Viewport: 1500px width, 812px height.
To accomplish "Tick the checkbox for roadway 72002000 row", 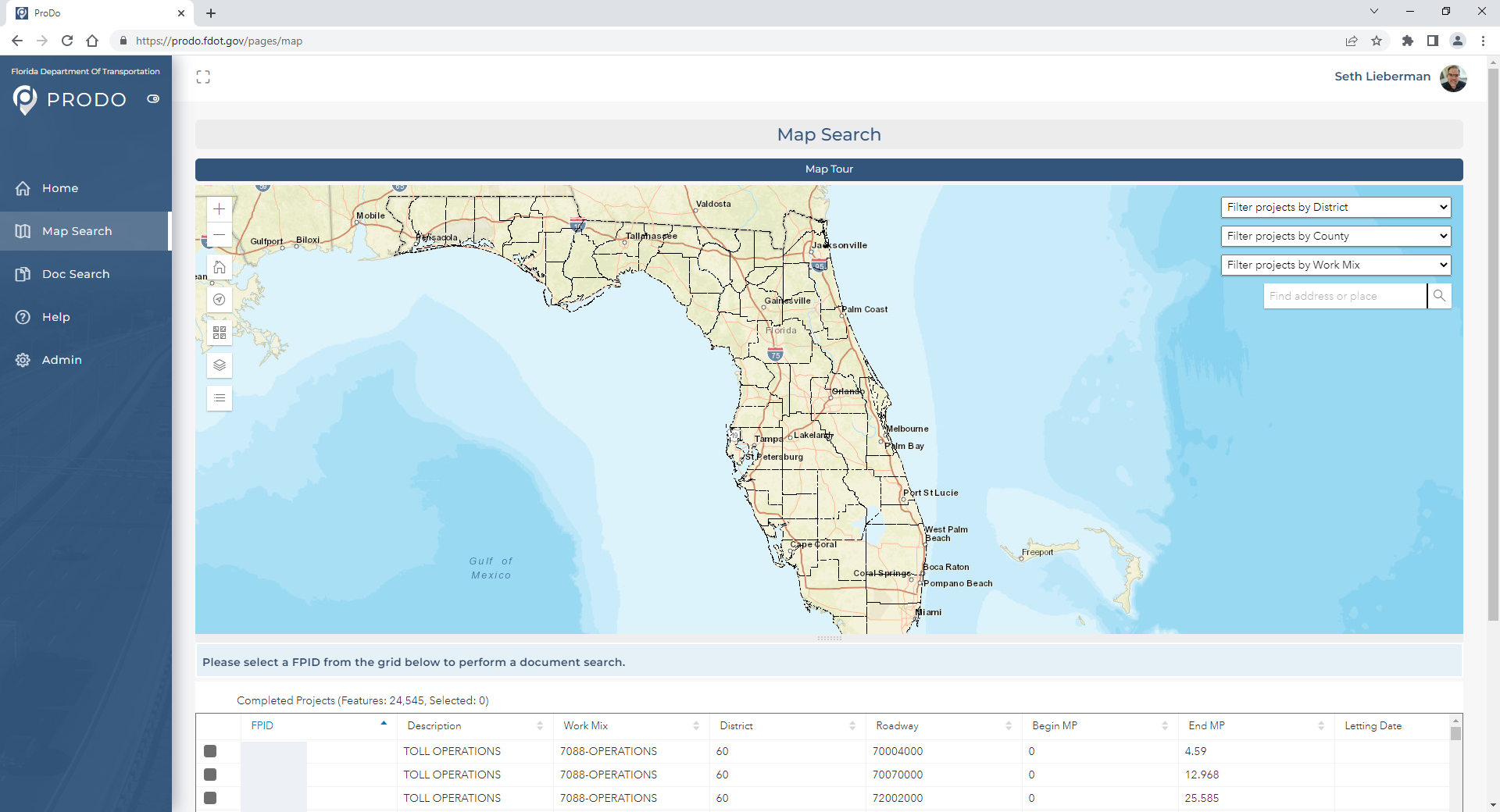I will coord(210,798).
